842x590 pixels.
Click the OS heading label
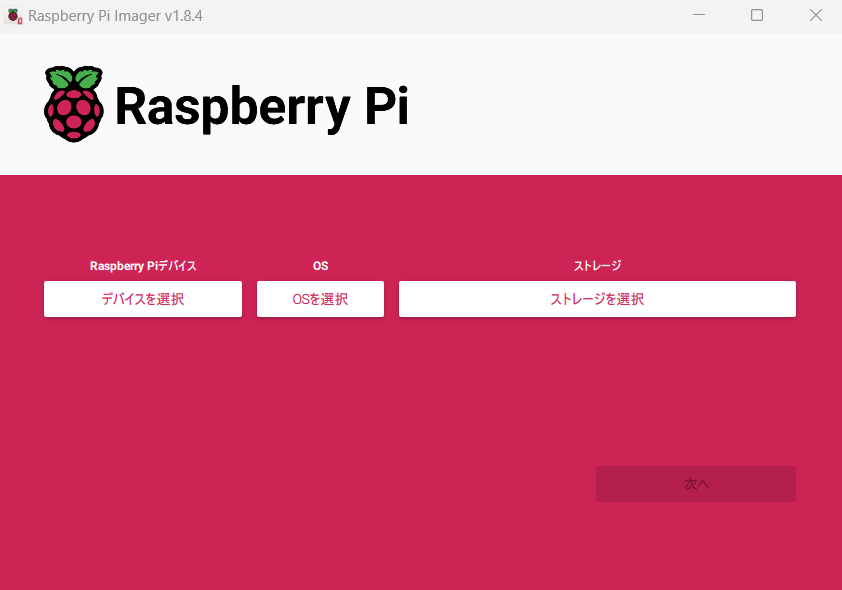321,266
